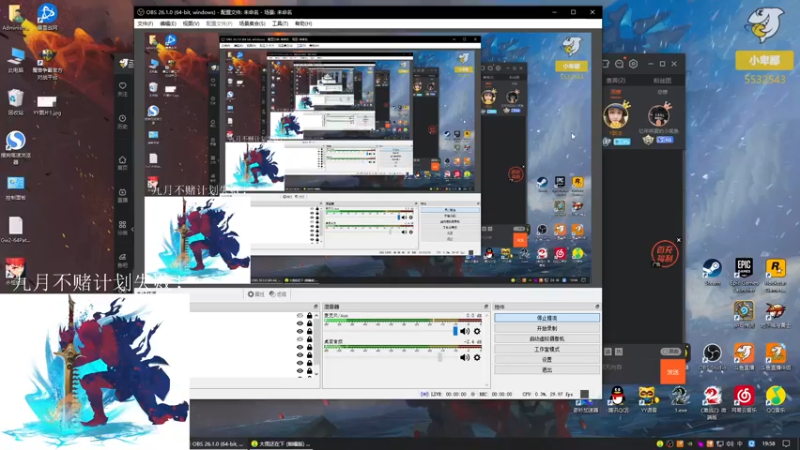Image resolution: width=800 pixels, height=450 pixels.
Task: Toggle the second eye icon in sources list
Action: pyautogui.click(x=300, y=323)
